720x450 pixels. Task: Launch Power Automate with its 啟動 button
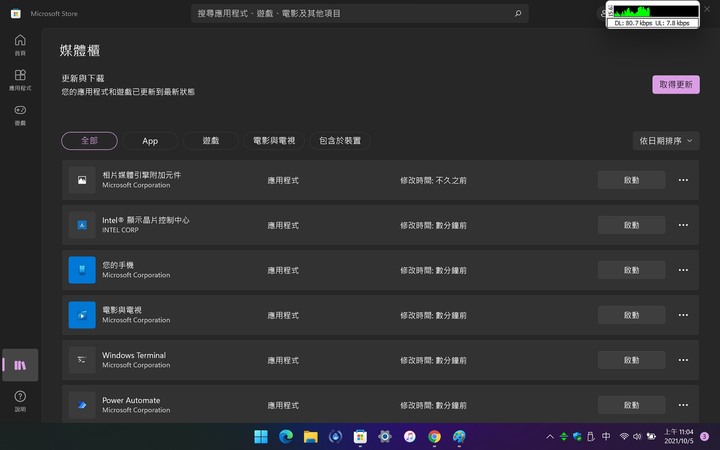(631, 405)
